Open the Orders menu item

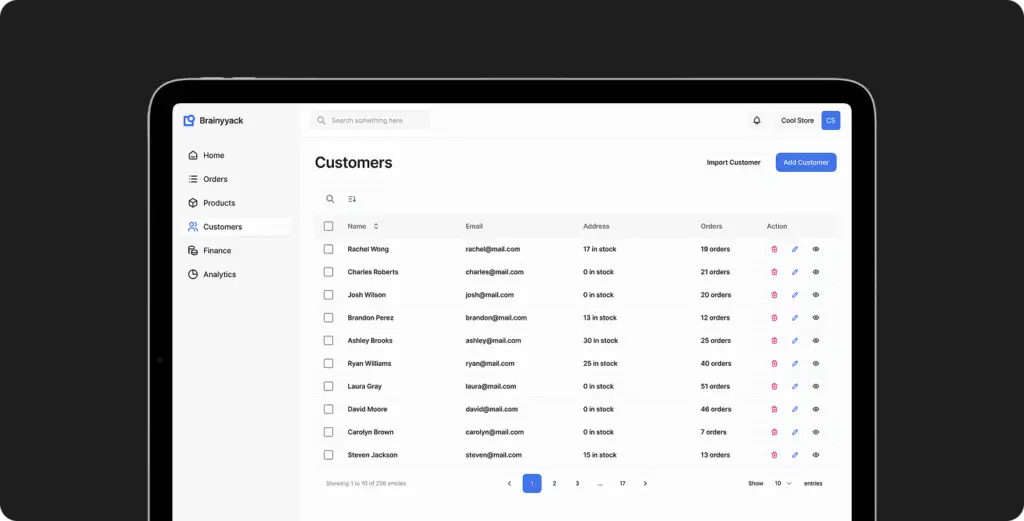pyautogui.click(x=237, y=179)
